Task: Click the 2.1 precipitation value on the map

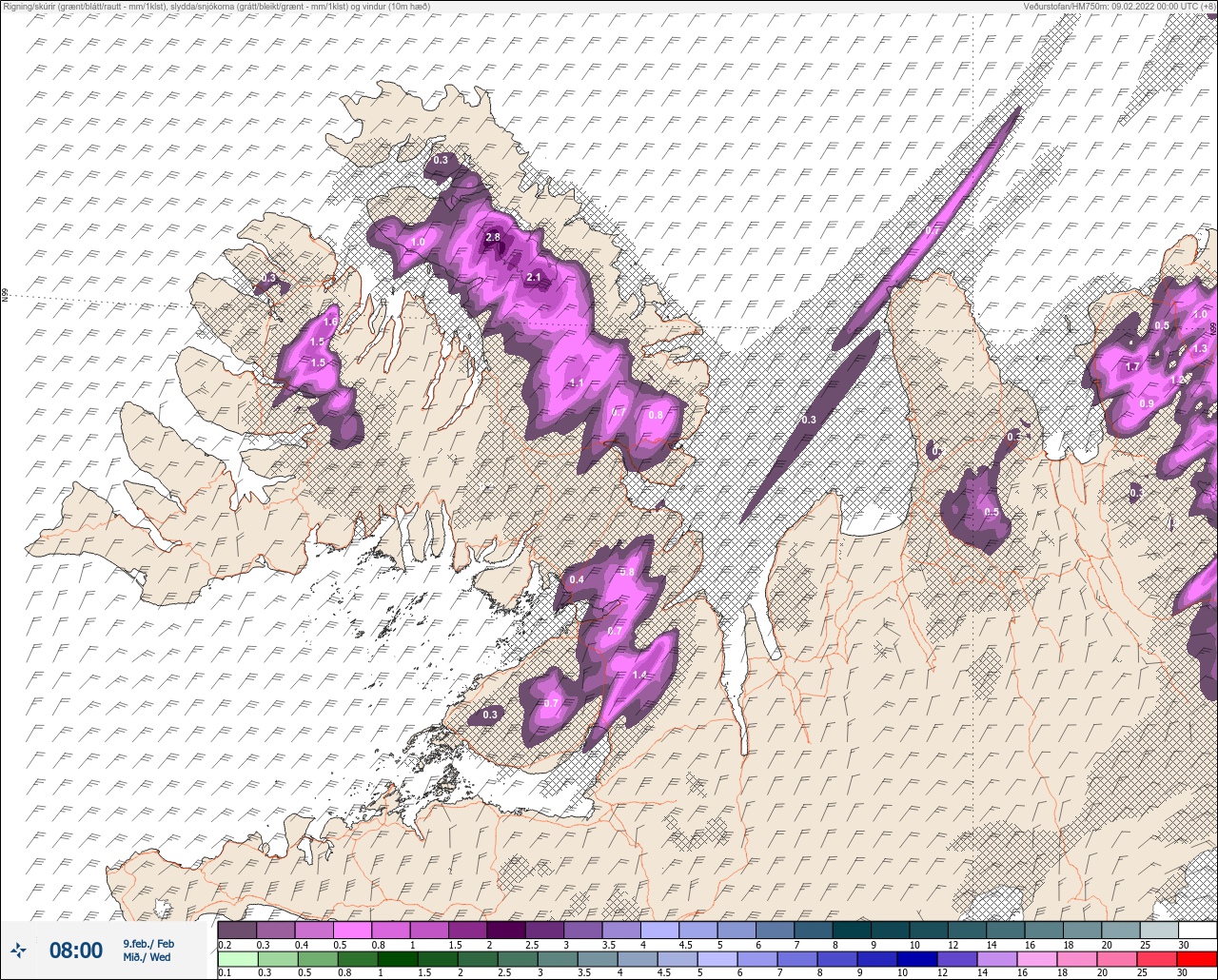Action: (x=534, y=278)
